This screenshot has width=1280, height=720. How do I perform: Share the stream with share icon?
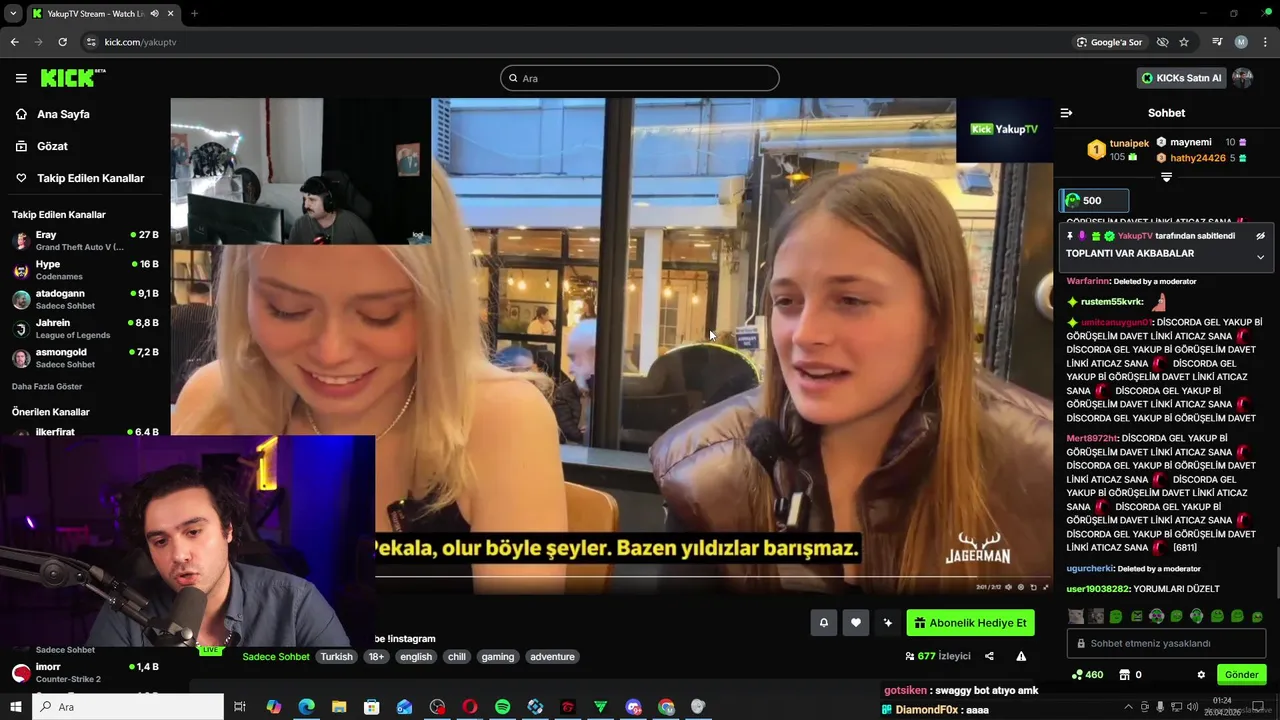989,657
